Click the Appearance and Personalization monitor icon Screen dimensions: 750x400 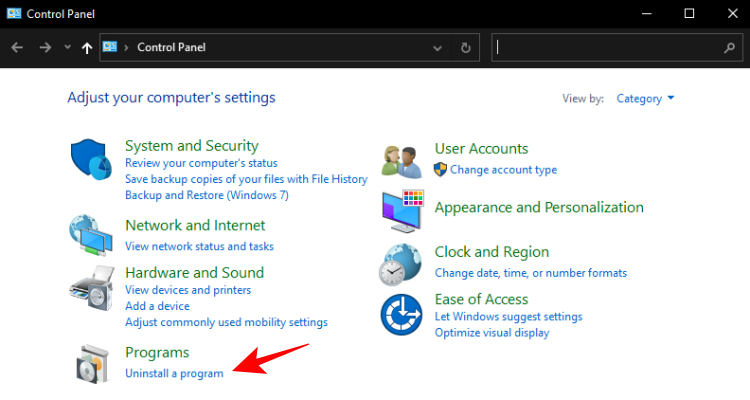[404, 209]
